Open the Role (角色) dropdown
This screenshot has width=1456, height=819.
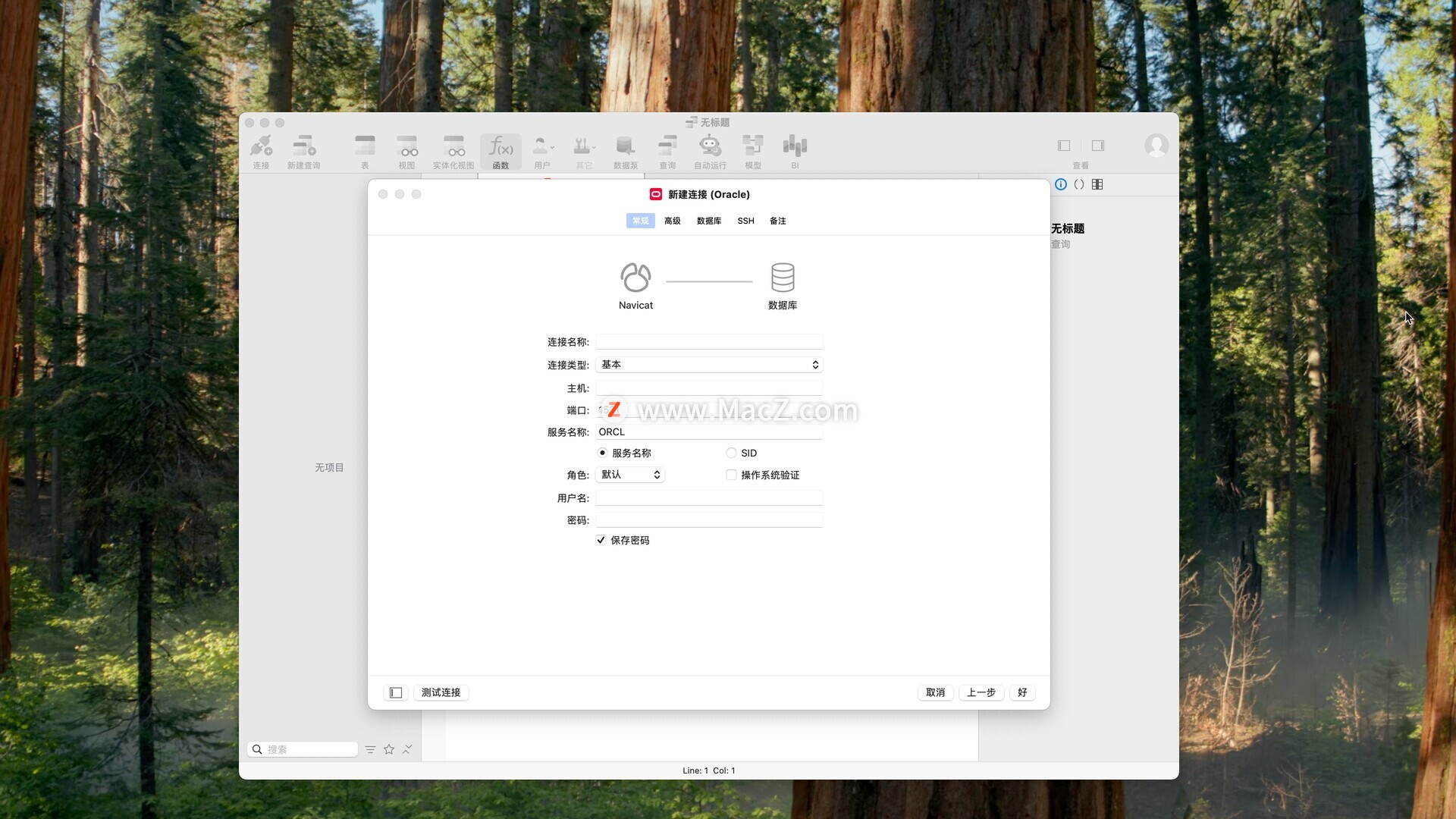click(x=630, y=475)
